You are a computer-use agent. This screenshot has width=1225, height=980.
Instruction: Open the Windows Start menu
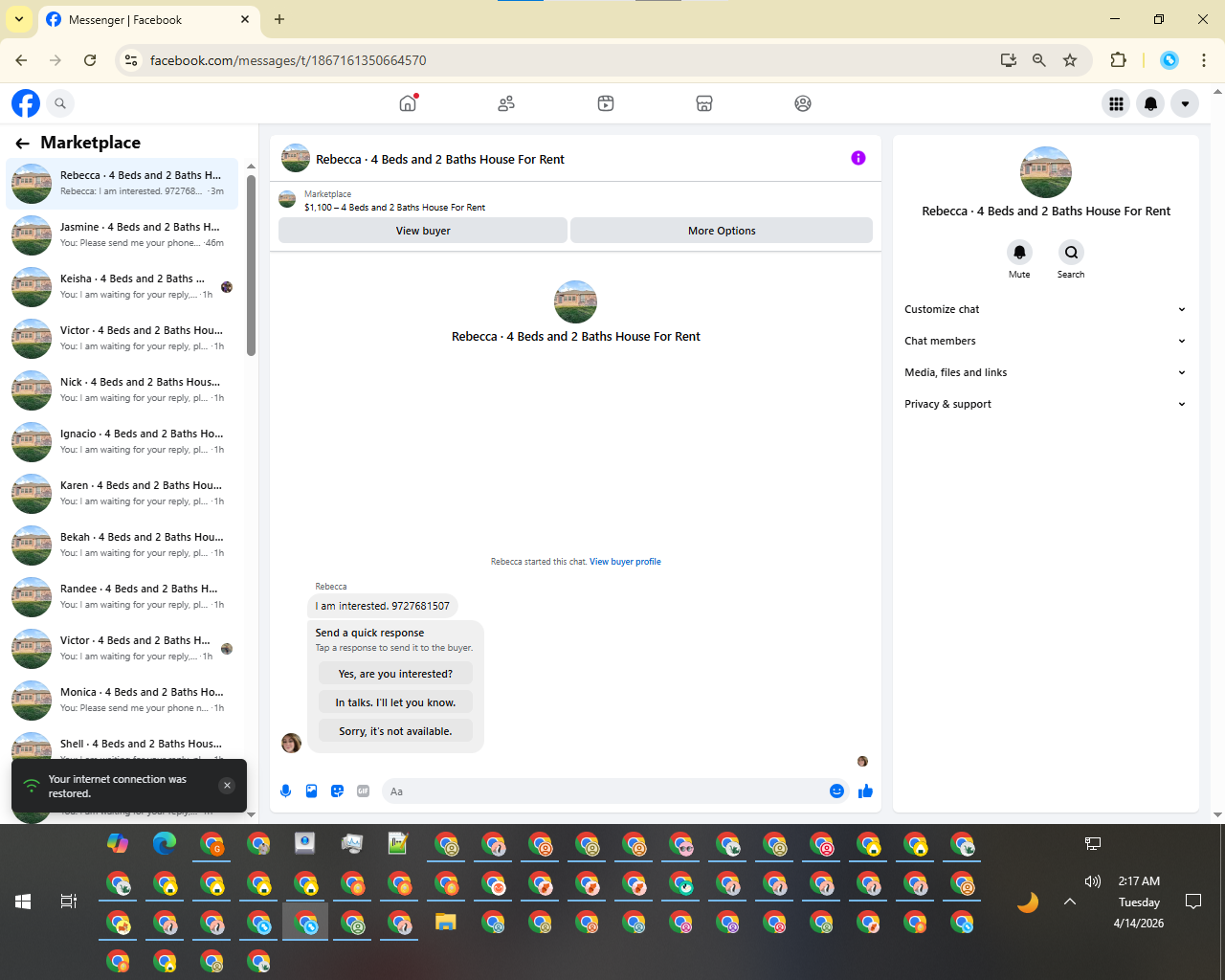click(23, 902)
